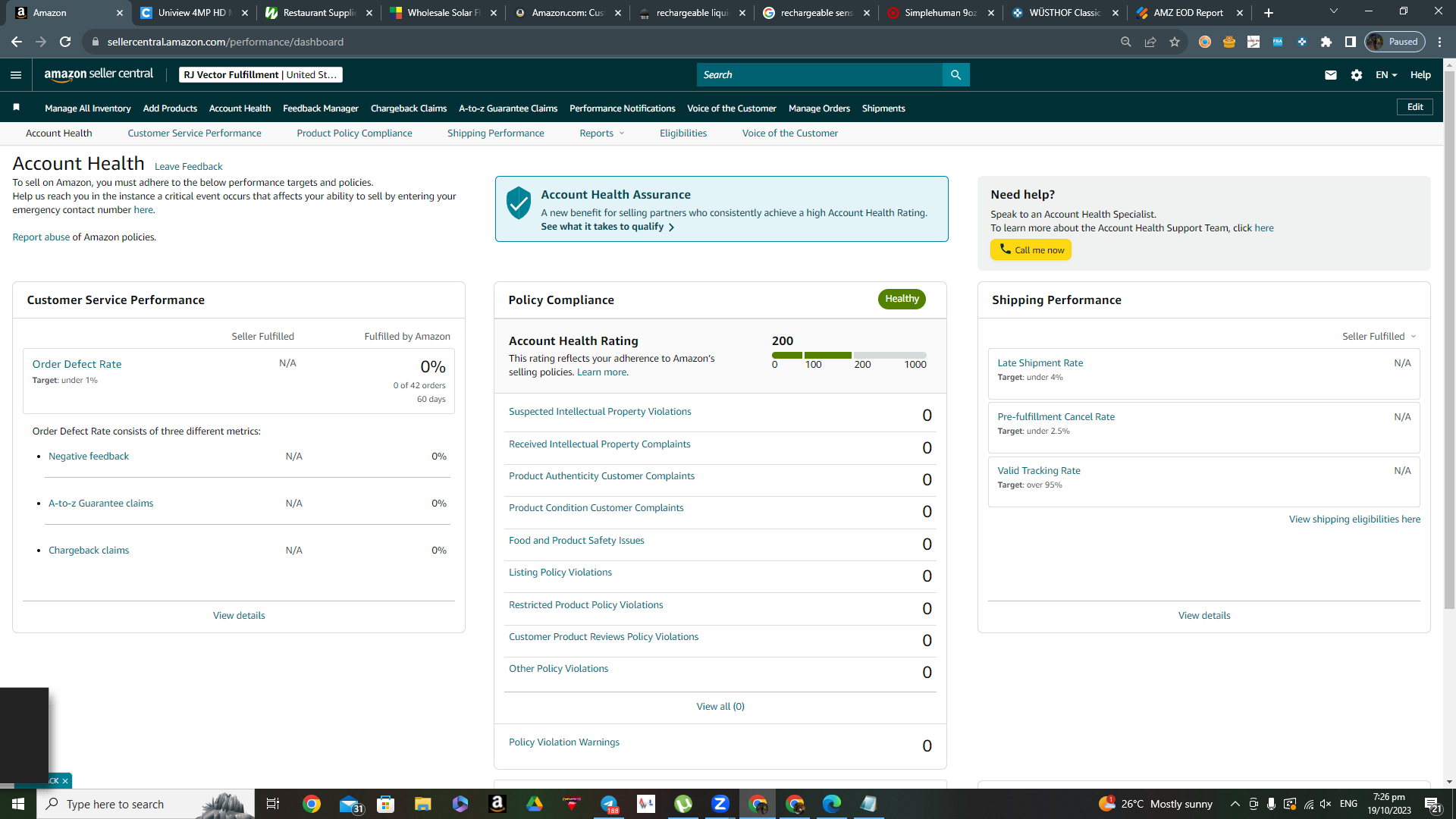The width and height of the screenshot is (1456, 819).
Task: Open the Report abuse link
Action: (x=41, y=237)
